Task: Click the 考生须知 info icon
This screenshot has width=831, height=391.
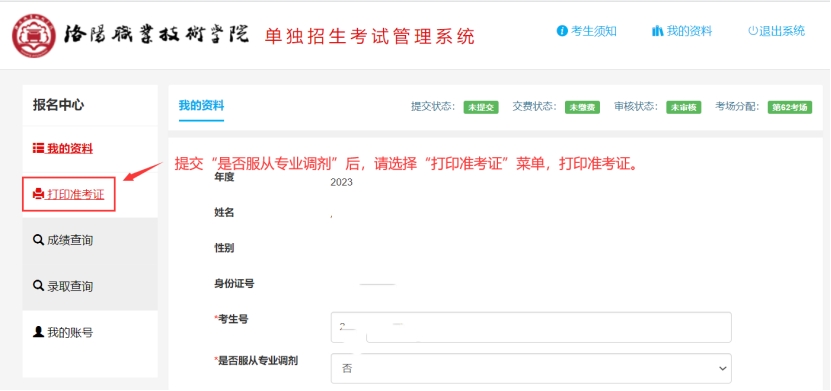Action: [x=562, y=31]
